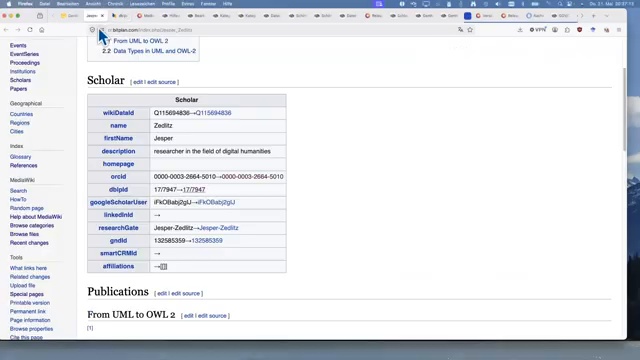Open the Chronik menu in the menu bar
This screenshot has width=640, height=360.
click(115, 4)
